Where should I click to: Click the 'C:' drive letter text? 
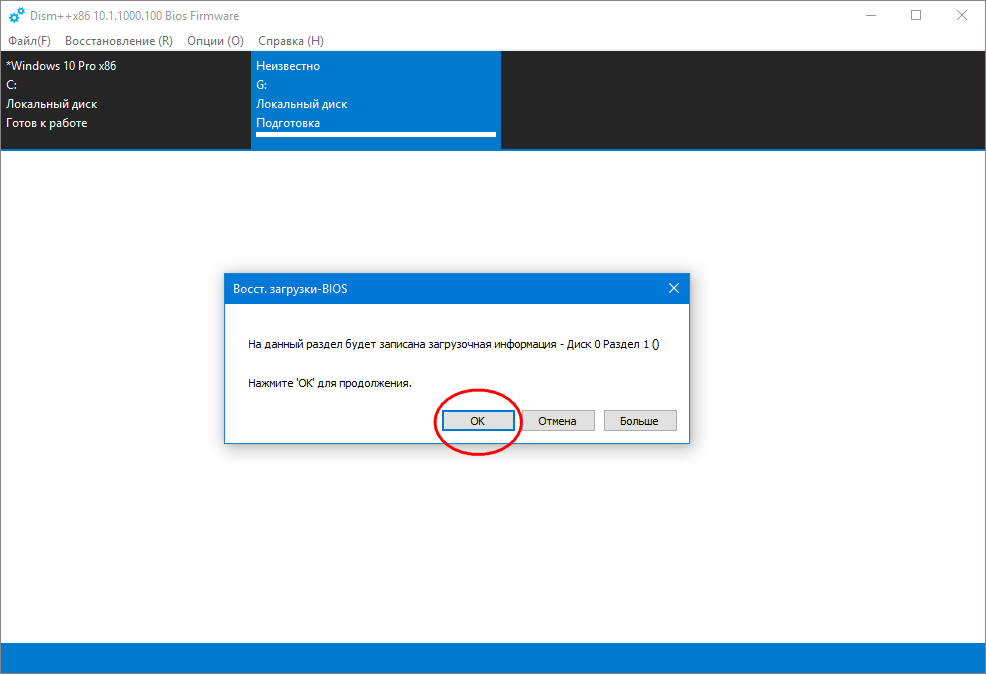[11, 85]
